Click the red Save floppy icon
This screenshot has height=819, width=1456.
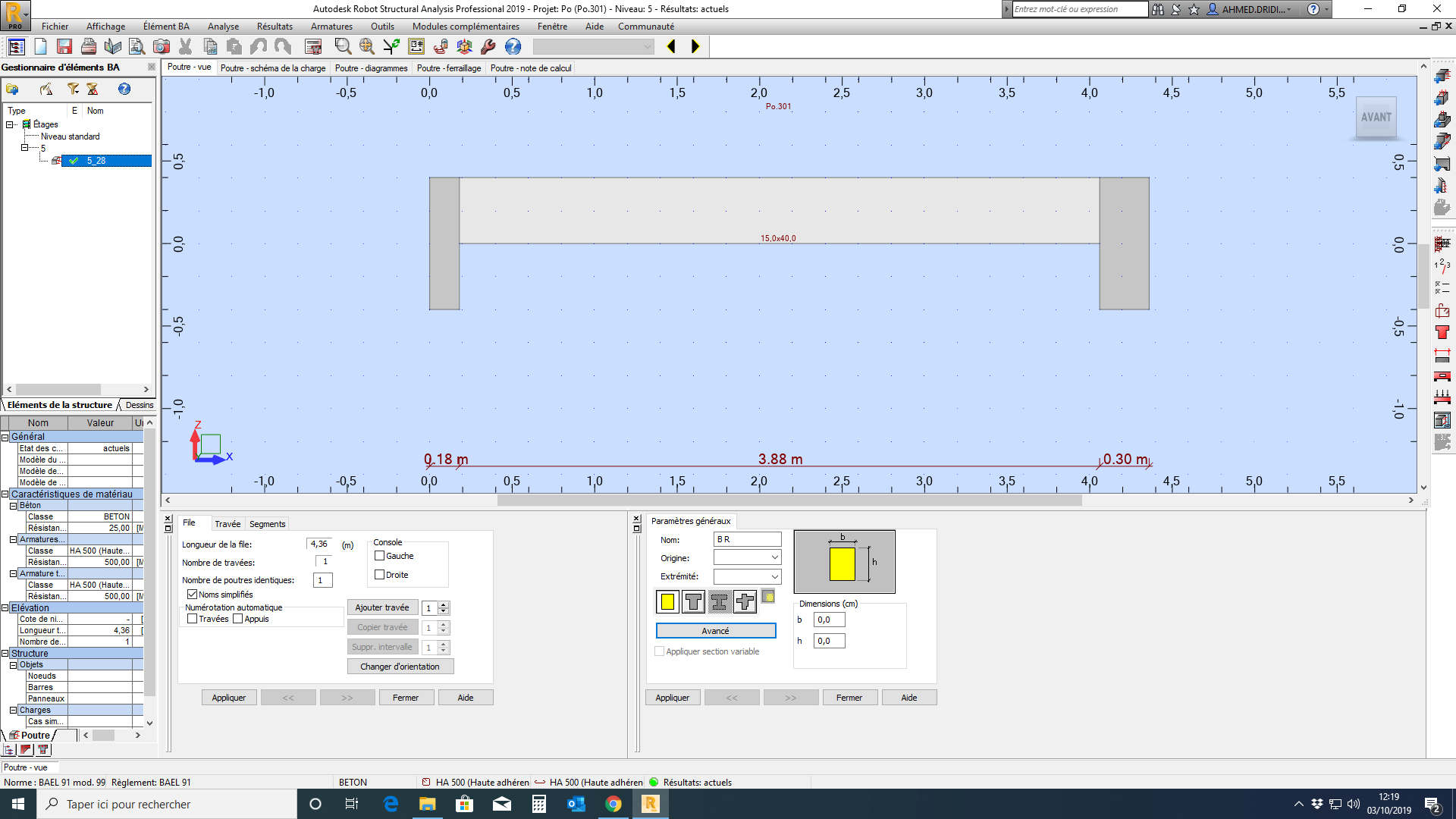click(64, 47)
